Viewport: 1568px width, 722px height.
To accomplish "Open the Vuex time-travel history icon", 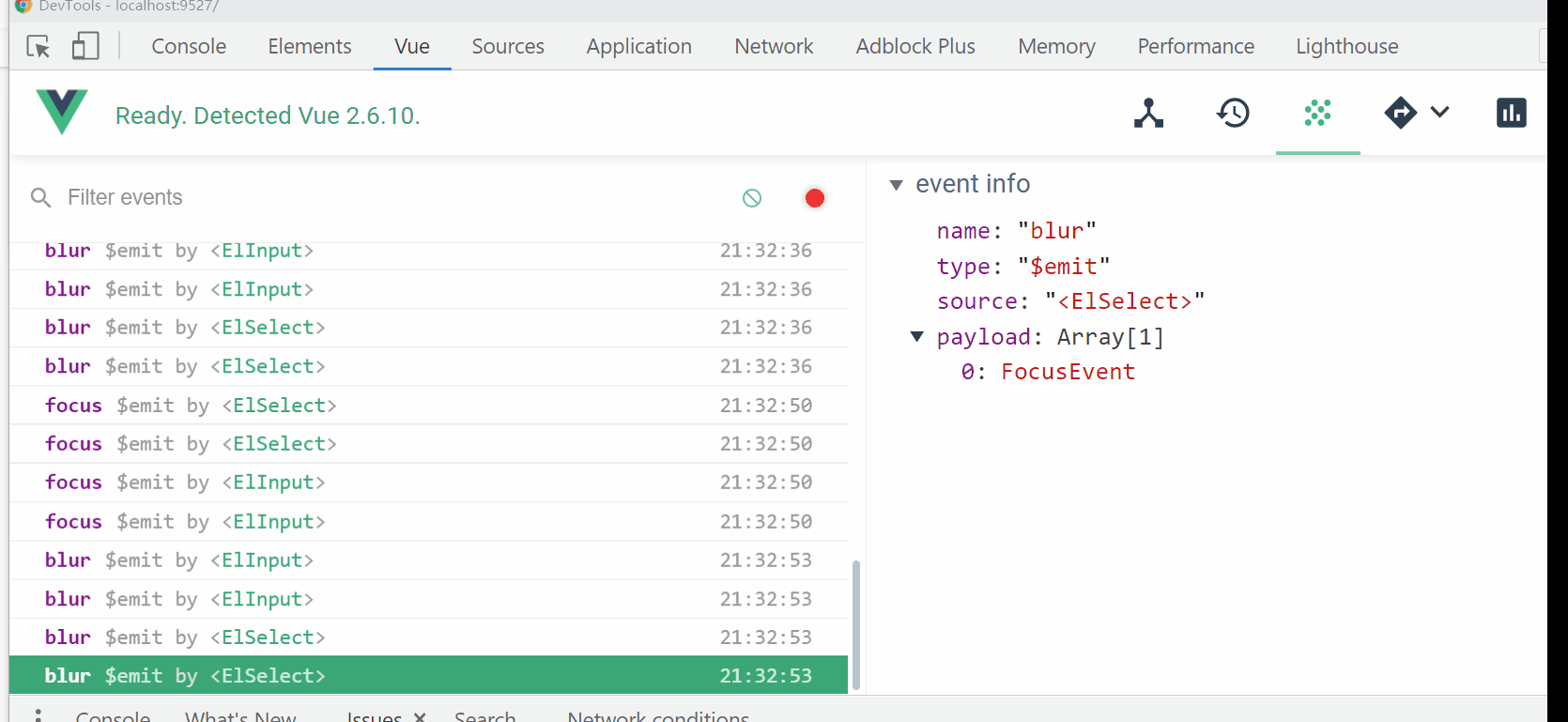I will (1233, 114).
